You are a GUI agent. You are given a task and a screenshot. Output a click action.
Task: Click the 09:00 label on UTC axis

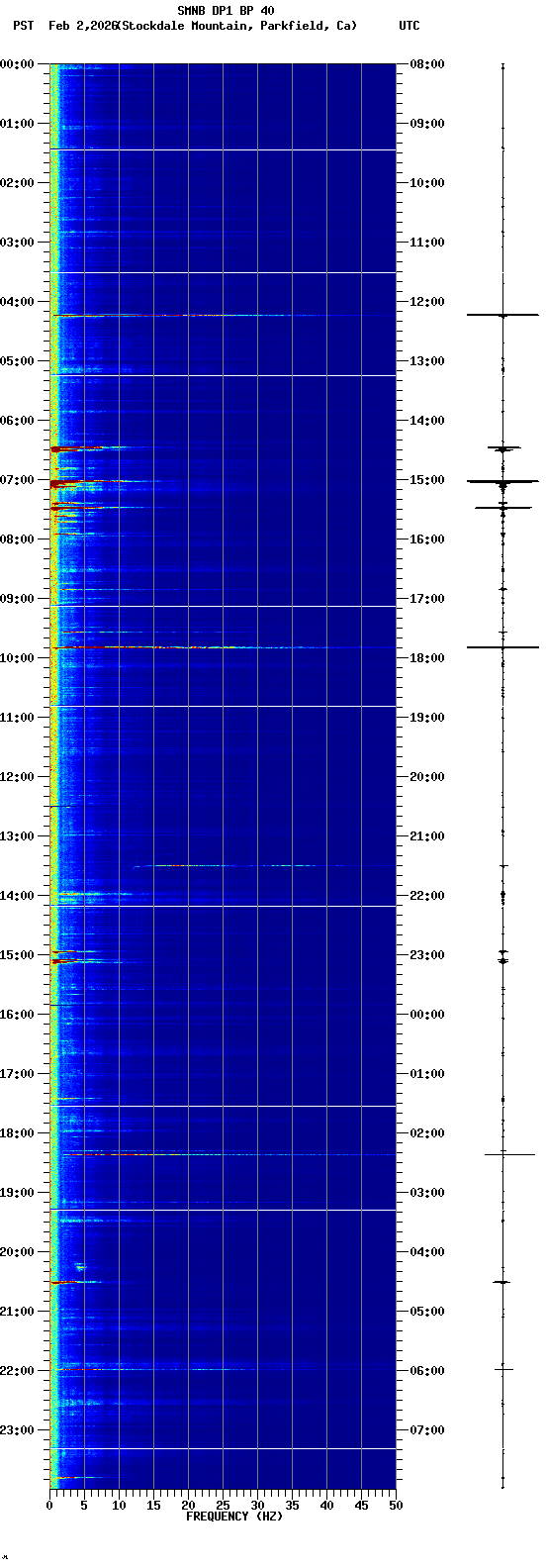(427, 124)
